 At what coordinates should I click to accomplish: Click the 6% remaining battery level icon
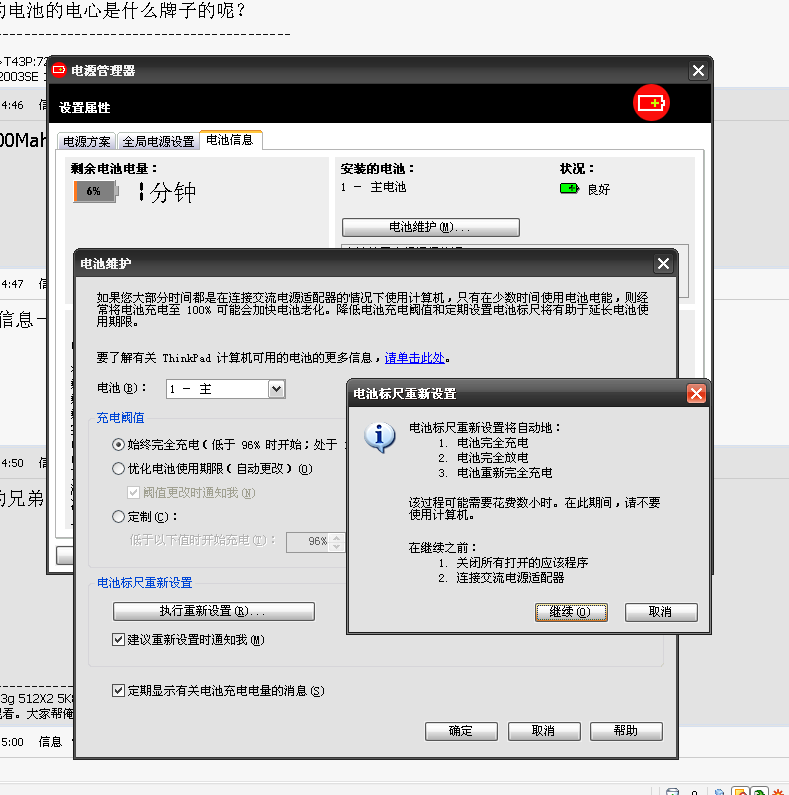pos(95,191)
